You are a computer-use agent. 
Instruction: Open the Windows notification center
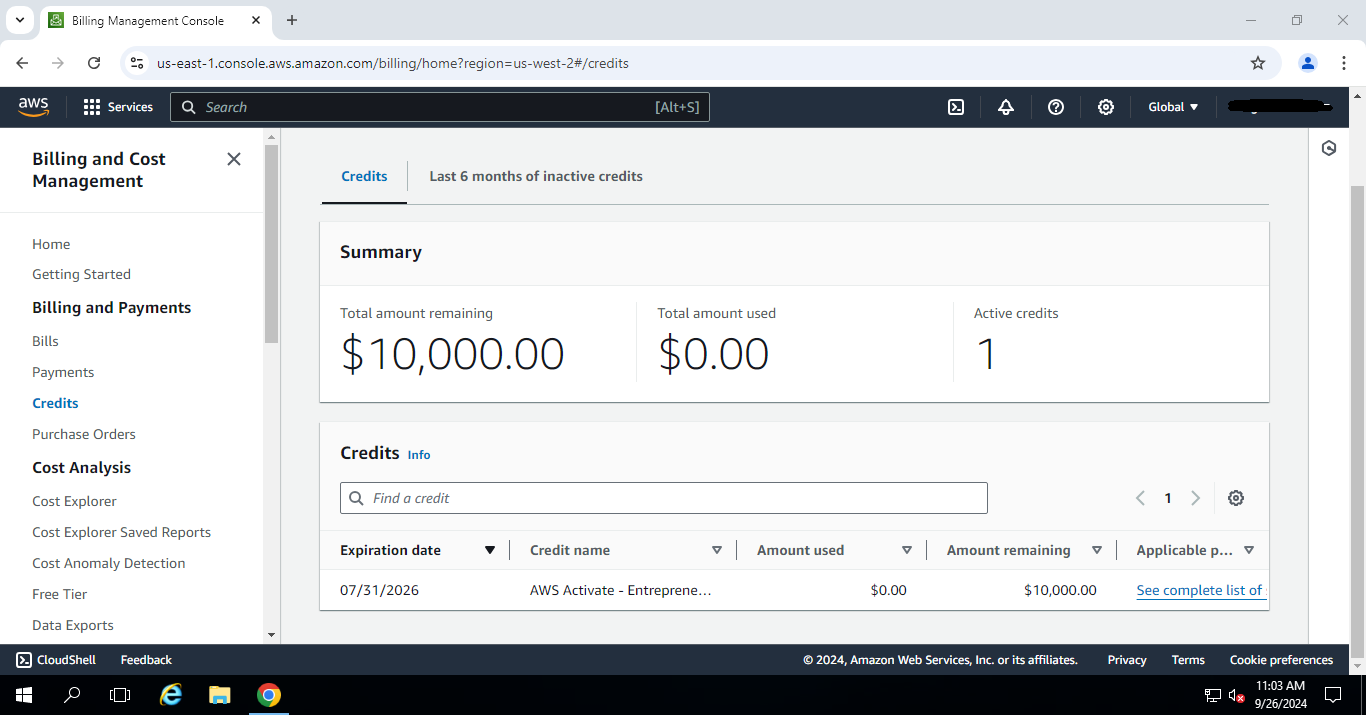point(1332,695)
